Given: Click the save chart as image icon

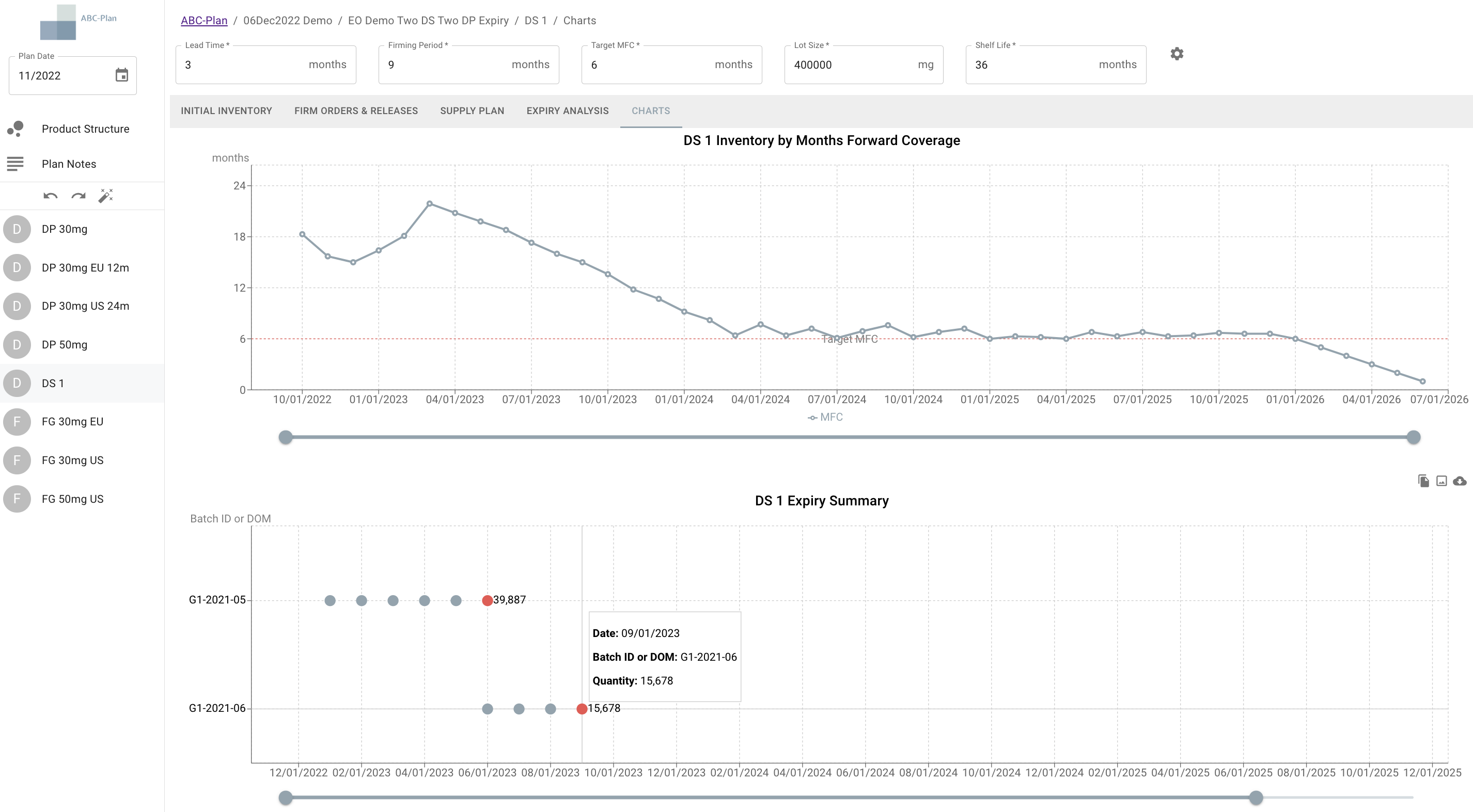Looking at the screenshot, I should (x=1441, y=481).
